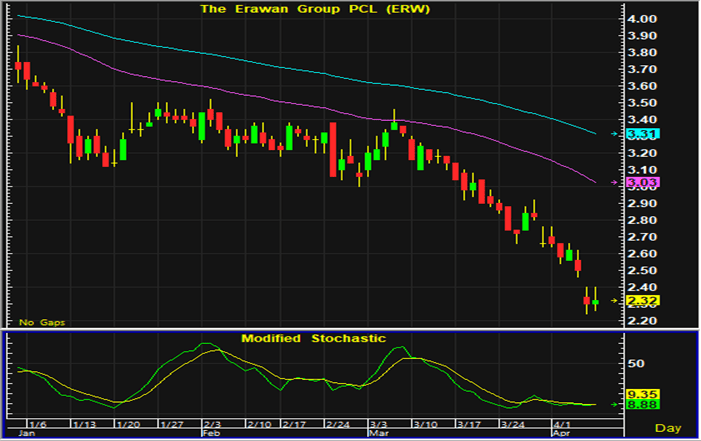Select the last green candlestick on chart
Viewport: 701px width, 441px height.
(x=596, y=301)
